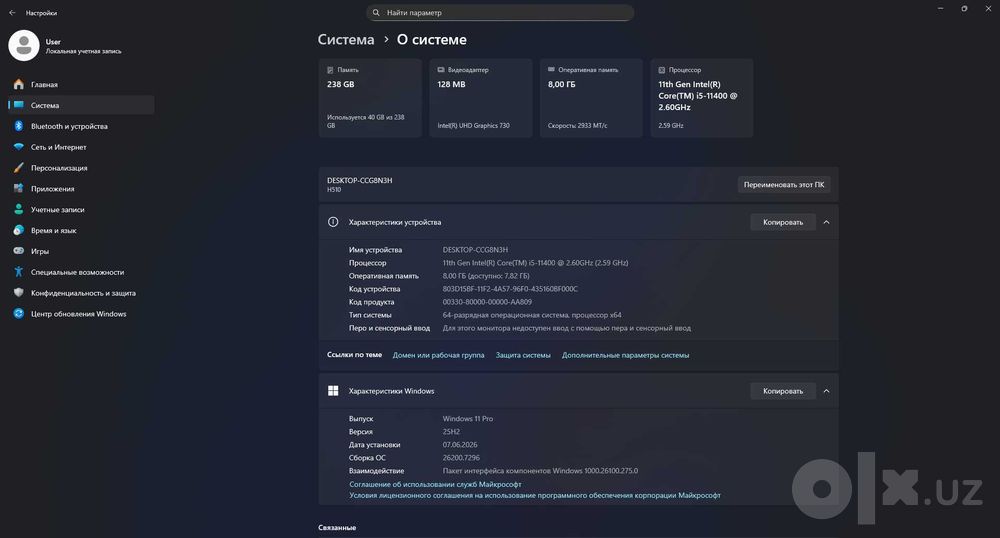
Task: Copy device specifications with Копировать
Action: 783,222
